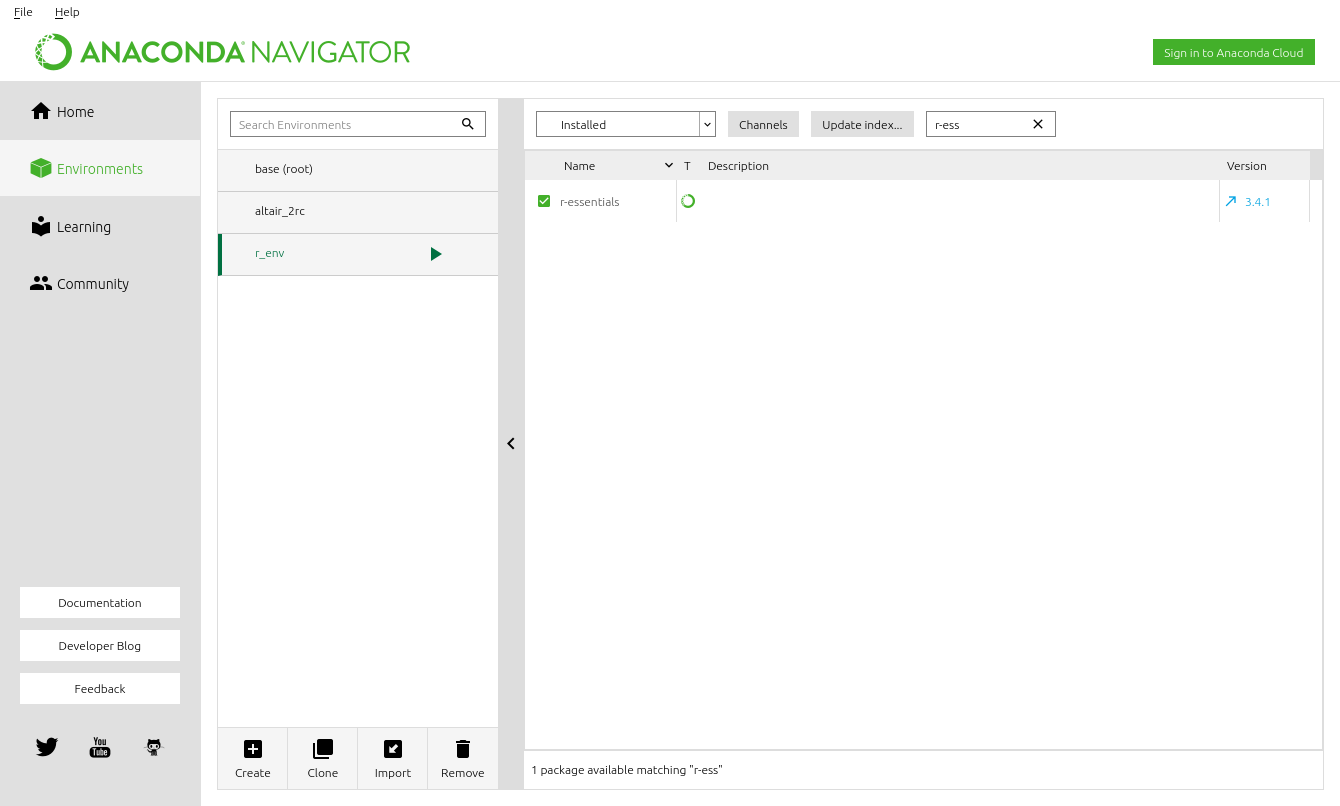
Task: Click the Home house icon
Action: (41, 111)
